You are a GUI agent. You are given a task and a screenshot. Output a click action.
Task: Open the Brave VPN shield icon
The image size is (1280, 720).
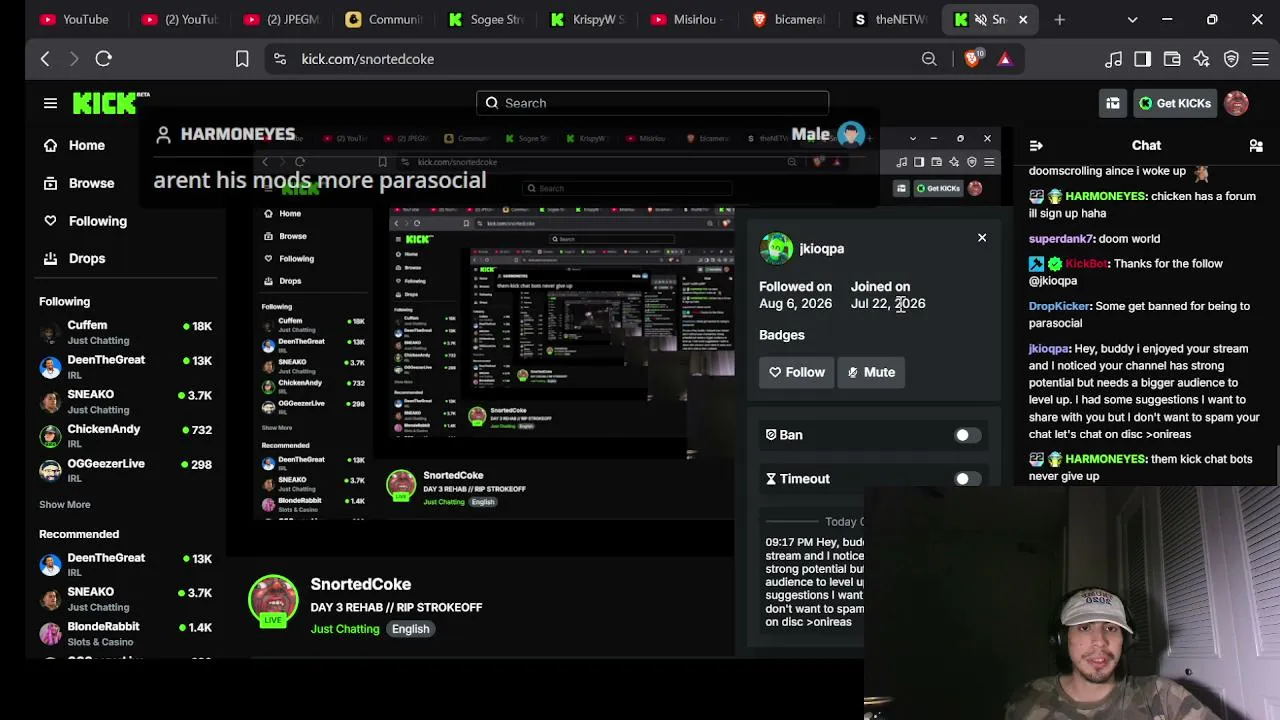coord(1231,59)
